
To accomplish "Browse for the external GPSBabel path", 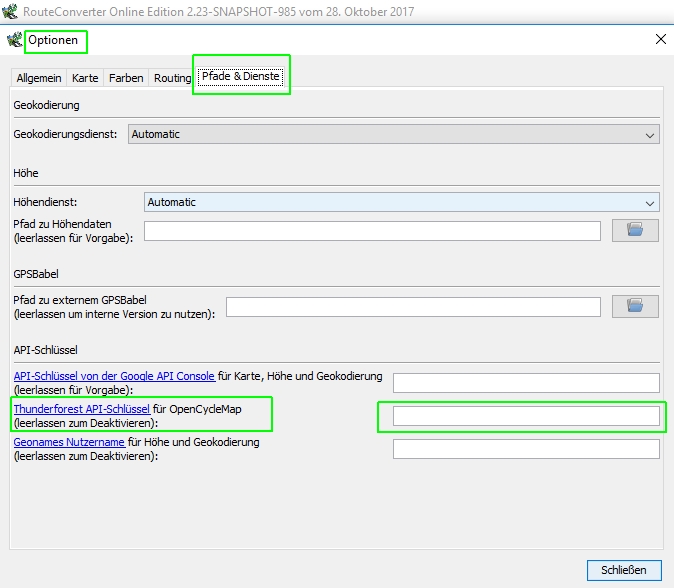I will pos(635,307).
